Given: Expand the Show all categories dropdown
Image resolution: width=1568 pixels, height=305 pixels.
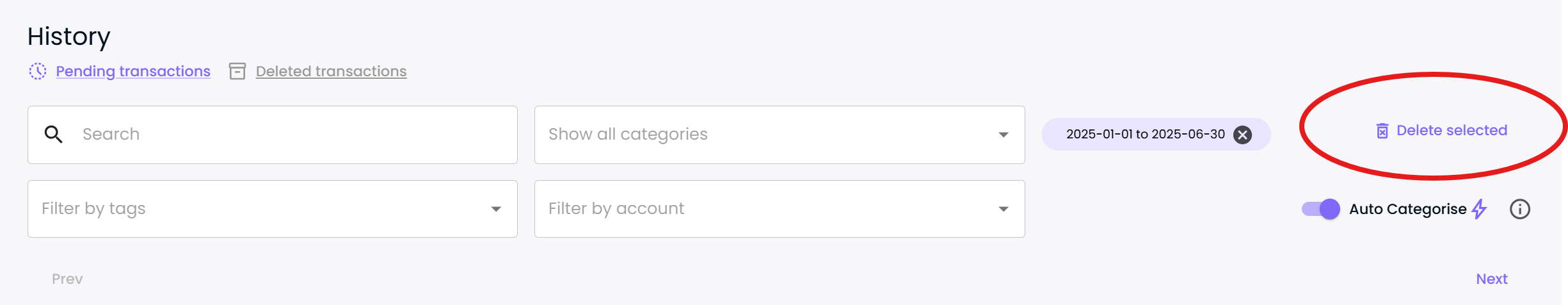Looking at the screenshot, I should click(780, 135).
